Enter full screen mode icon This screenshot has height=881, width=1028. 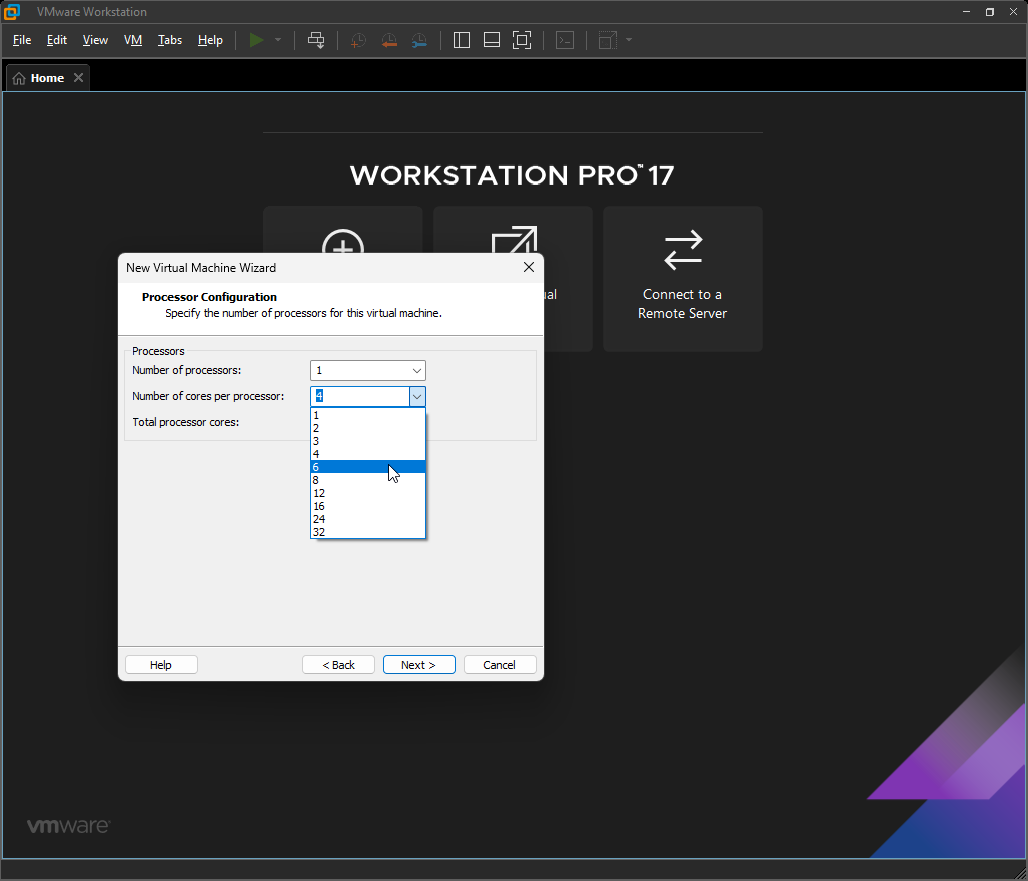(522, 40)
